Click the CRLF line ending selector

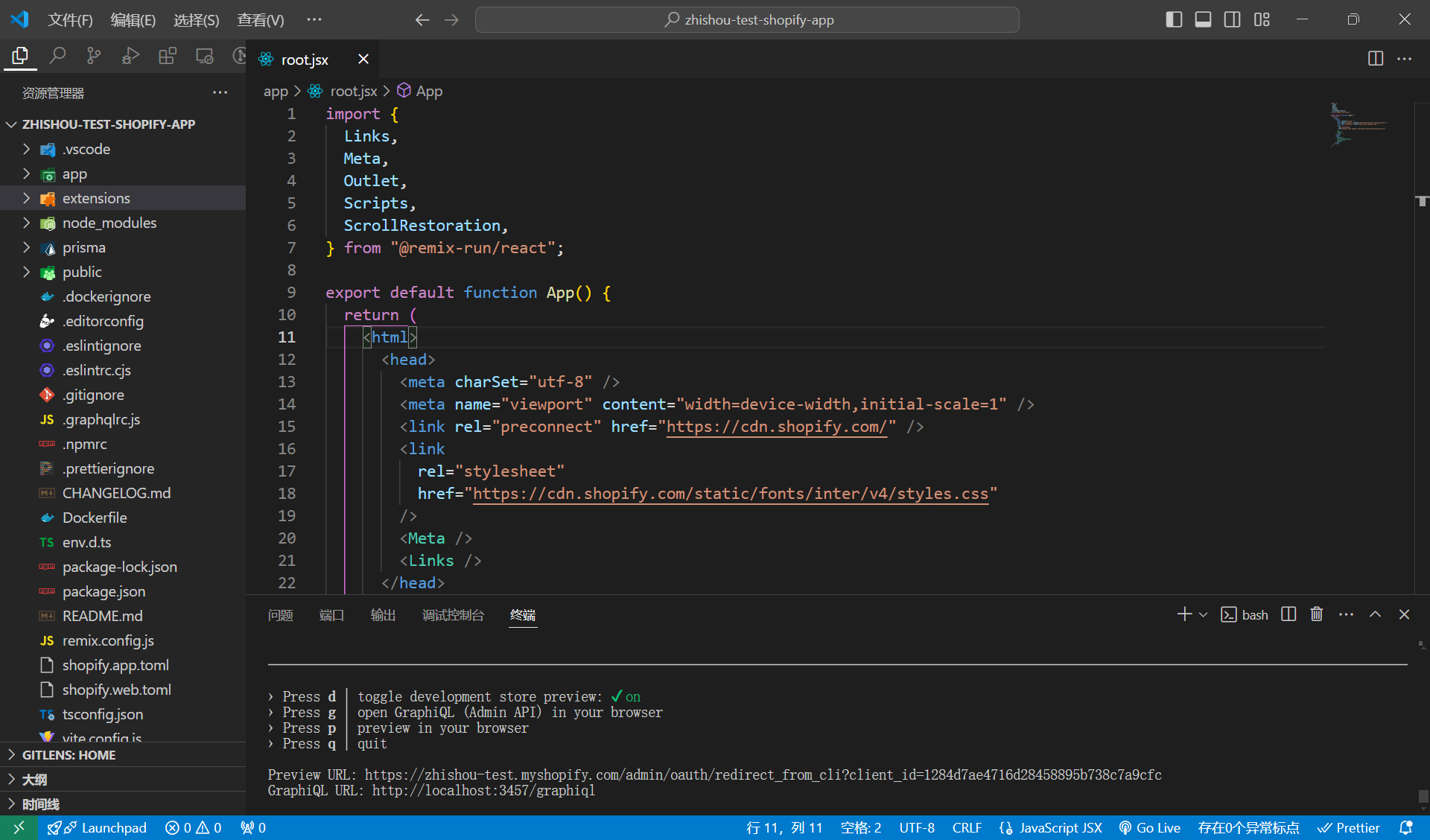click(967, 827)
